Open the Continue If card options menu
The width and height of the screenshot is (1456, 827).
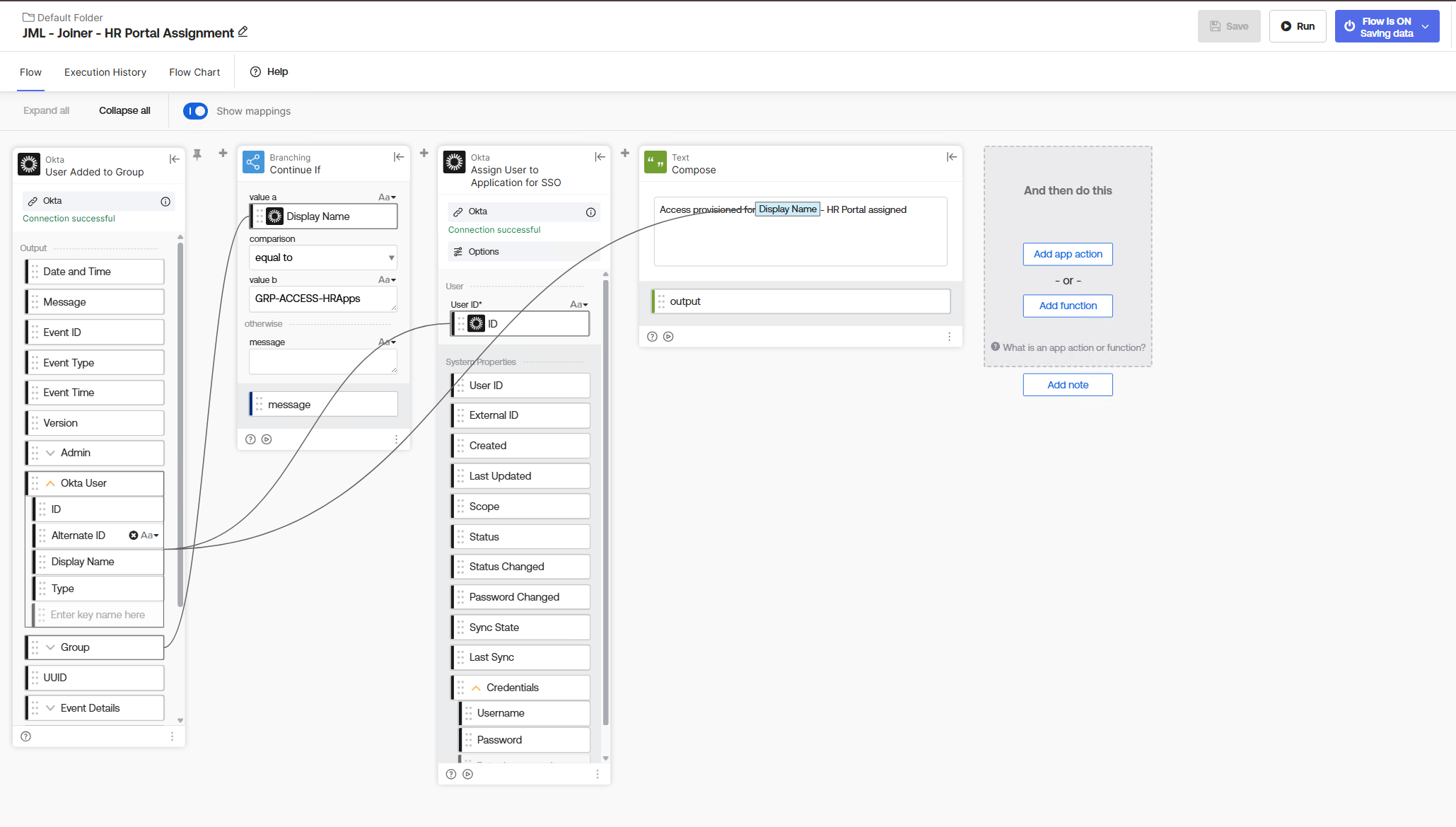tap(396, 439)
